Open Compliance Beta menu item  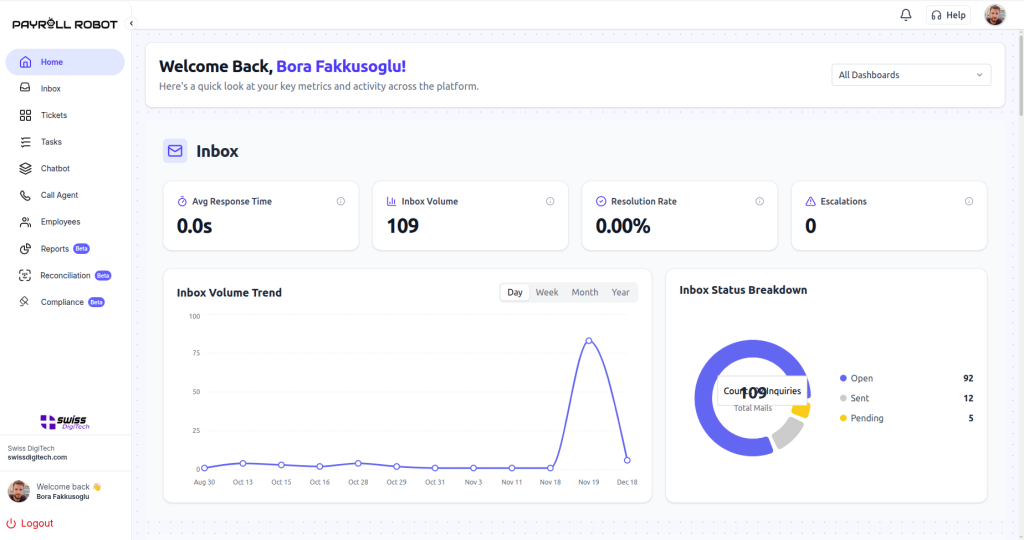62,302
